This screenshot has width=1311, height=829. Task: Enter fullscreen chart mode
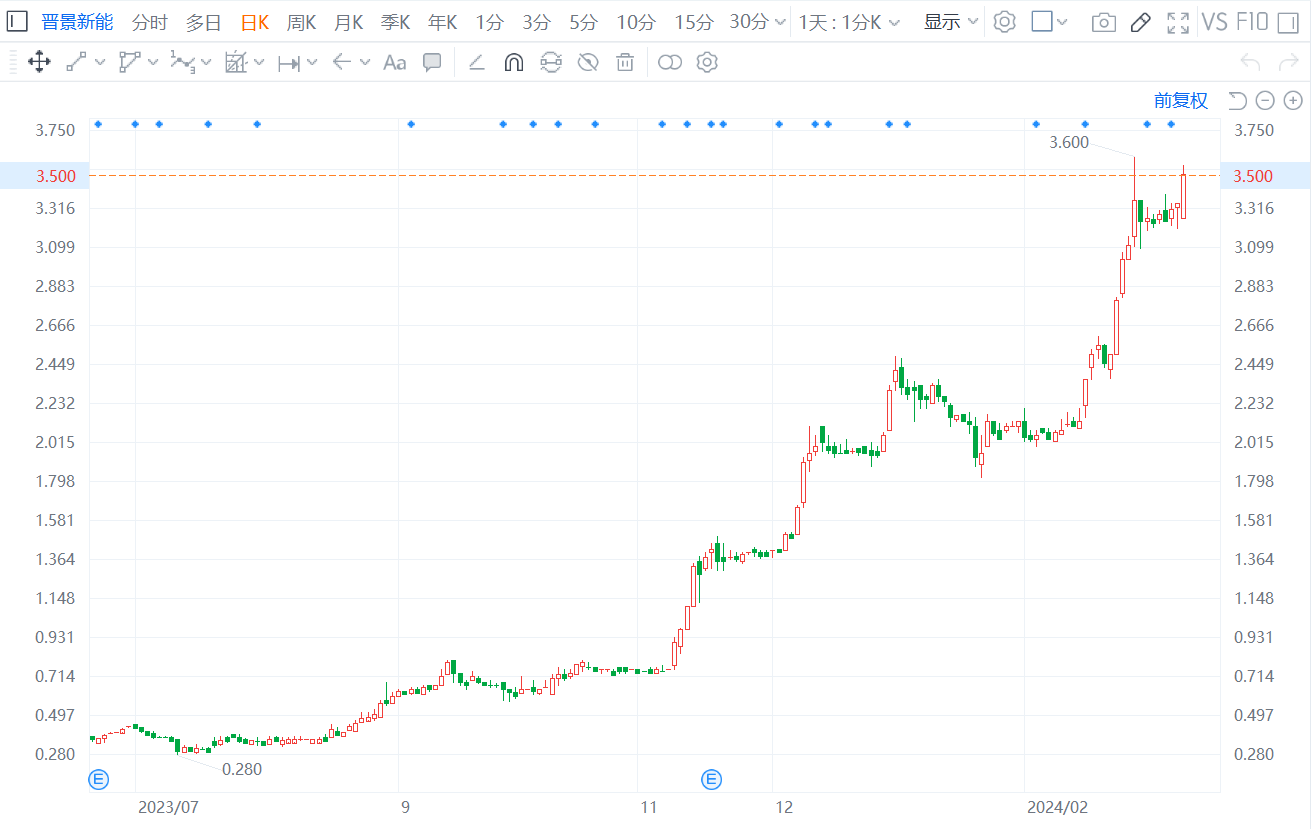click(1178, 22)
